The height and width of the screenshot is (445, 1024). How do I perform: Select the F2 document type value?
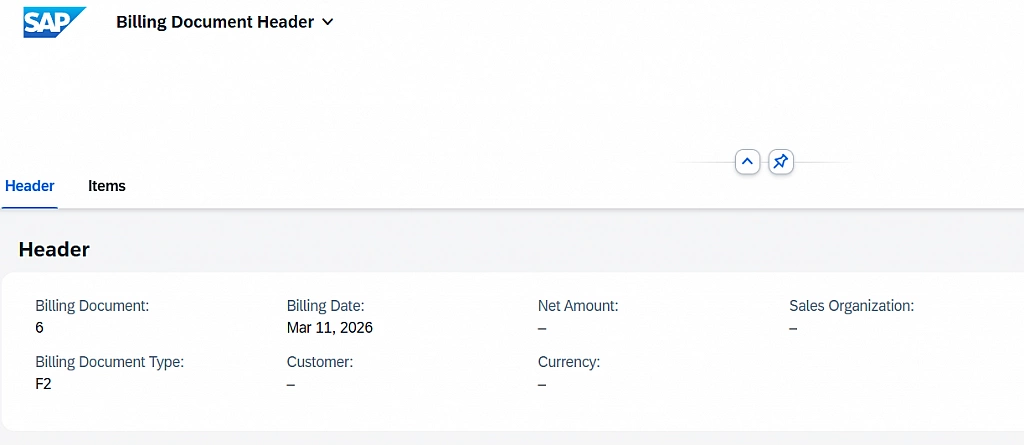(x=43, y=384)
